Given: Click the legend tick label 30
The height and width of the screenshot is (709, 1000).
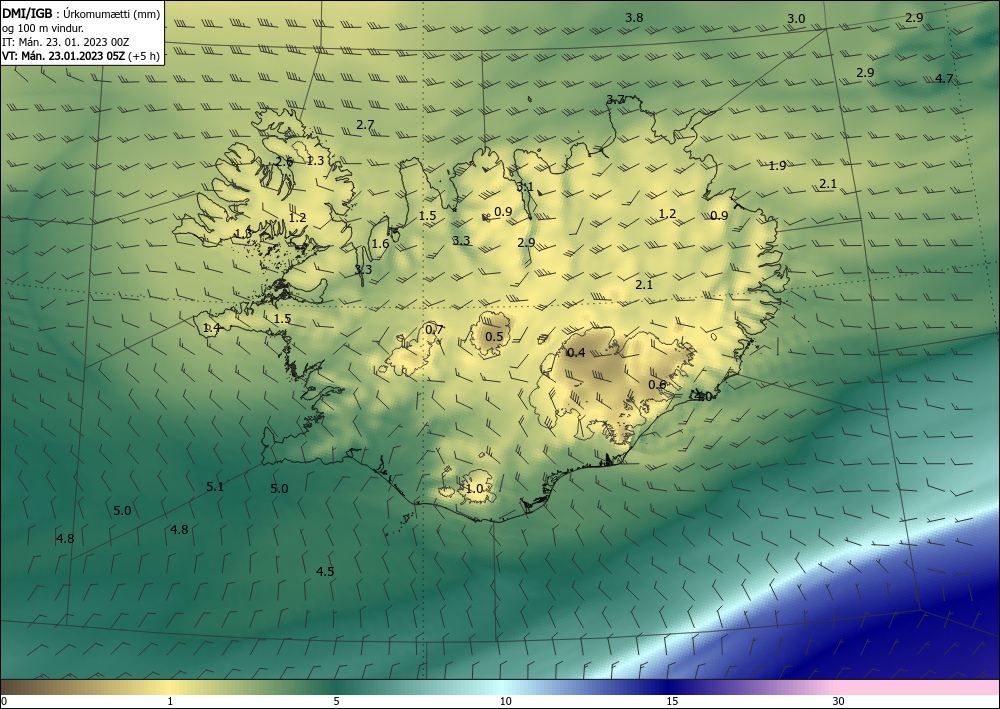Looking at the screenshot, I should [839, 702].
